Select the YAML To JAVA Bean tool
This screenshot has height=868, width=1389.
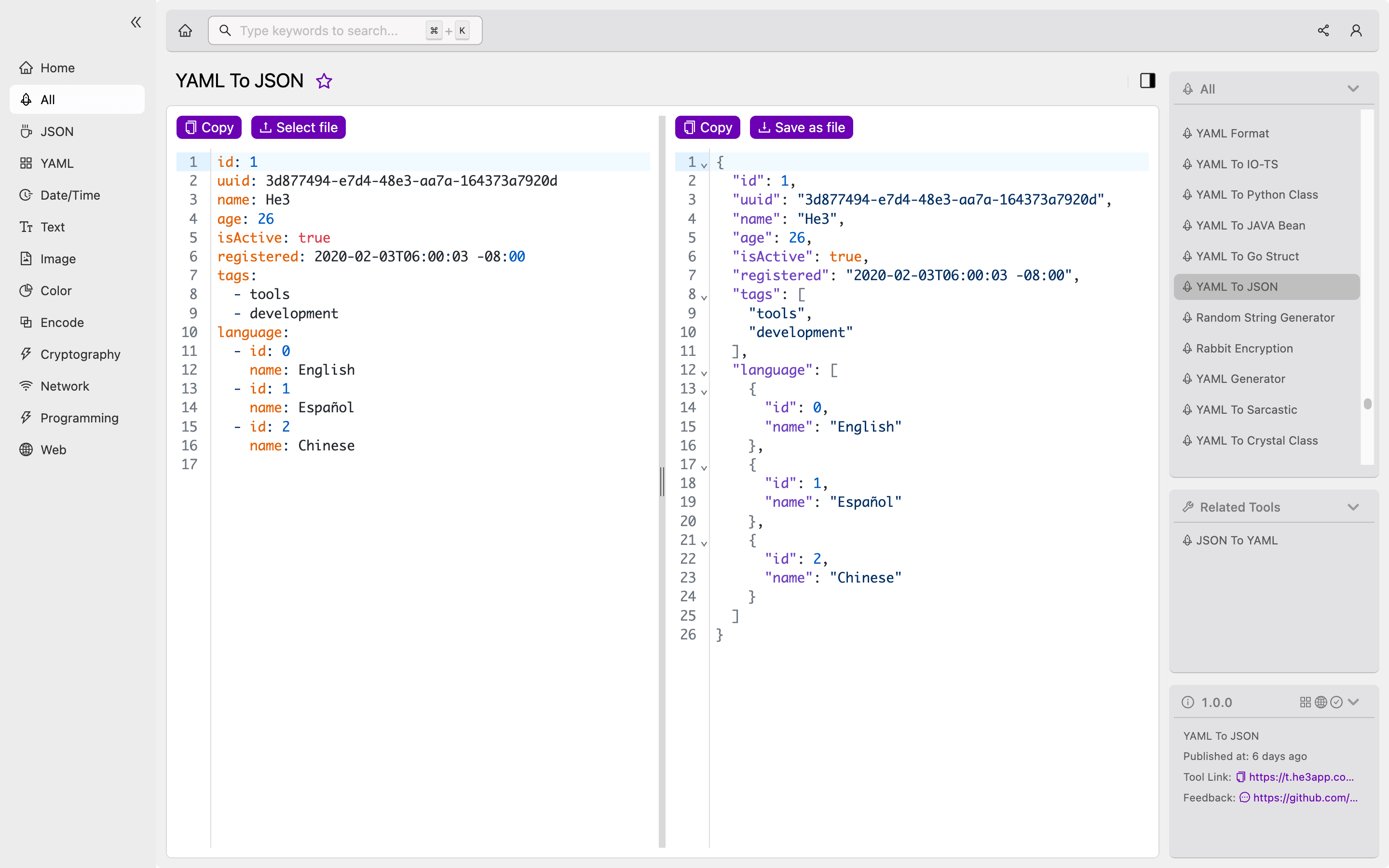point(1251,225)
